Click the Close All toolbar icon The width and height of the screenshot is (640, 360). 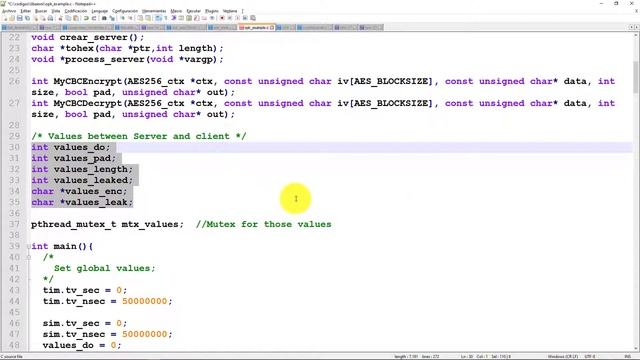(x=43, y=18)
